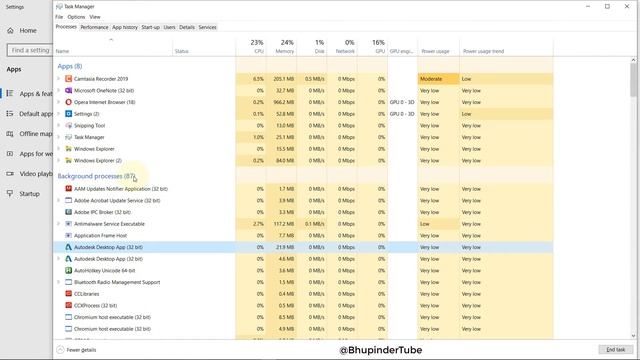Viewport: 640px width, 360px height.
Task: Open the File menu
Action: [59, 17]
